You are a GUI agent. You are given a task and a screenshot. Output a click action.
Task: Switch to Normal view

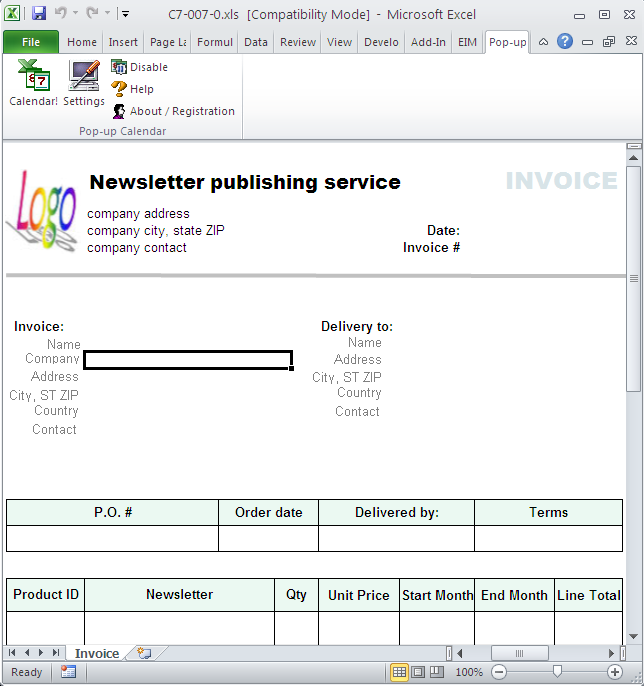click(x=399, y=672)
